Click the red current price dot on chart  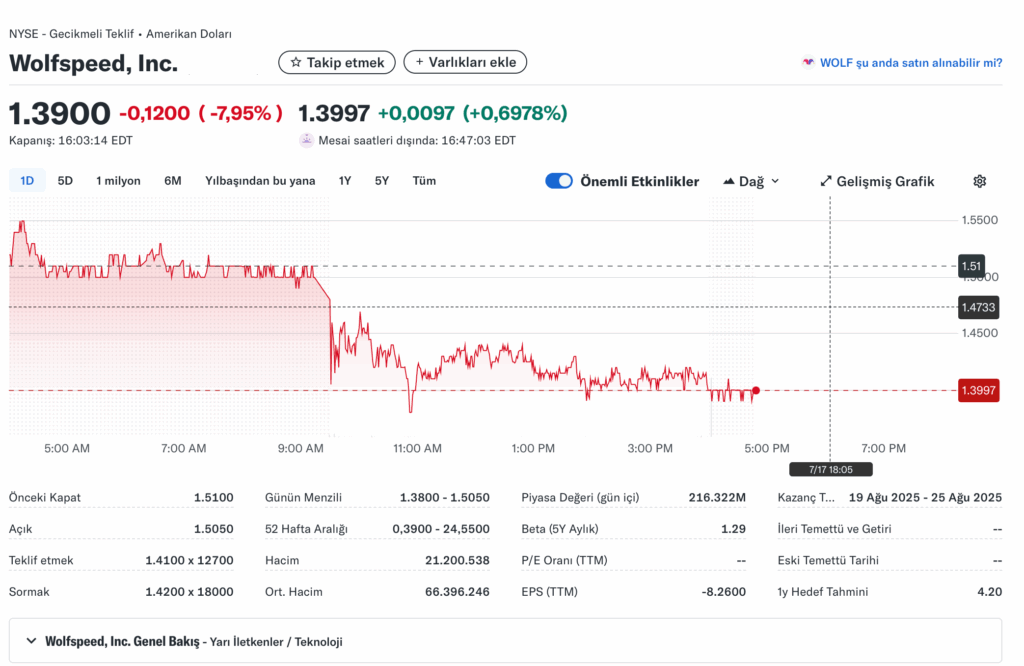click(x=756, y=390)
